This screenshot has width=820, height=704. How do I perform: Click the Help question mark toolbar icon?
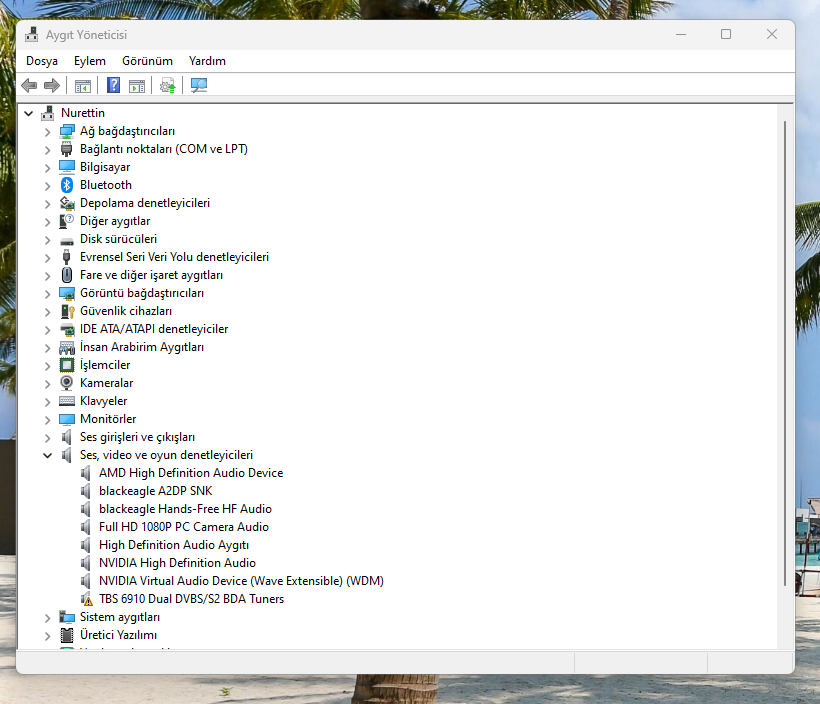114,86
